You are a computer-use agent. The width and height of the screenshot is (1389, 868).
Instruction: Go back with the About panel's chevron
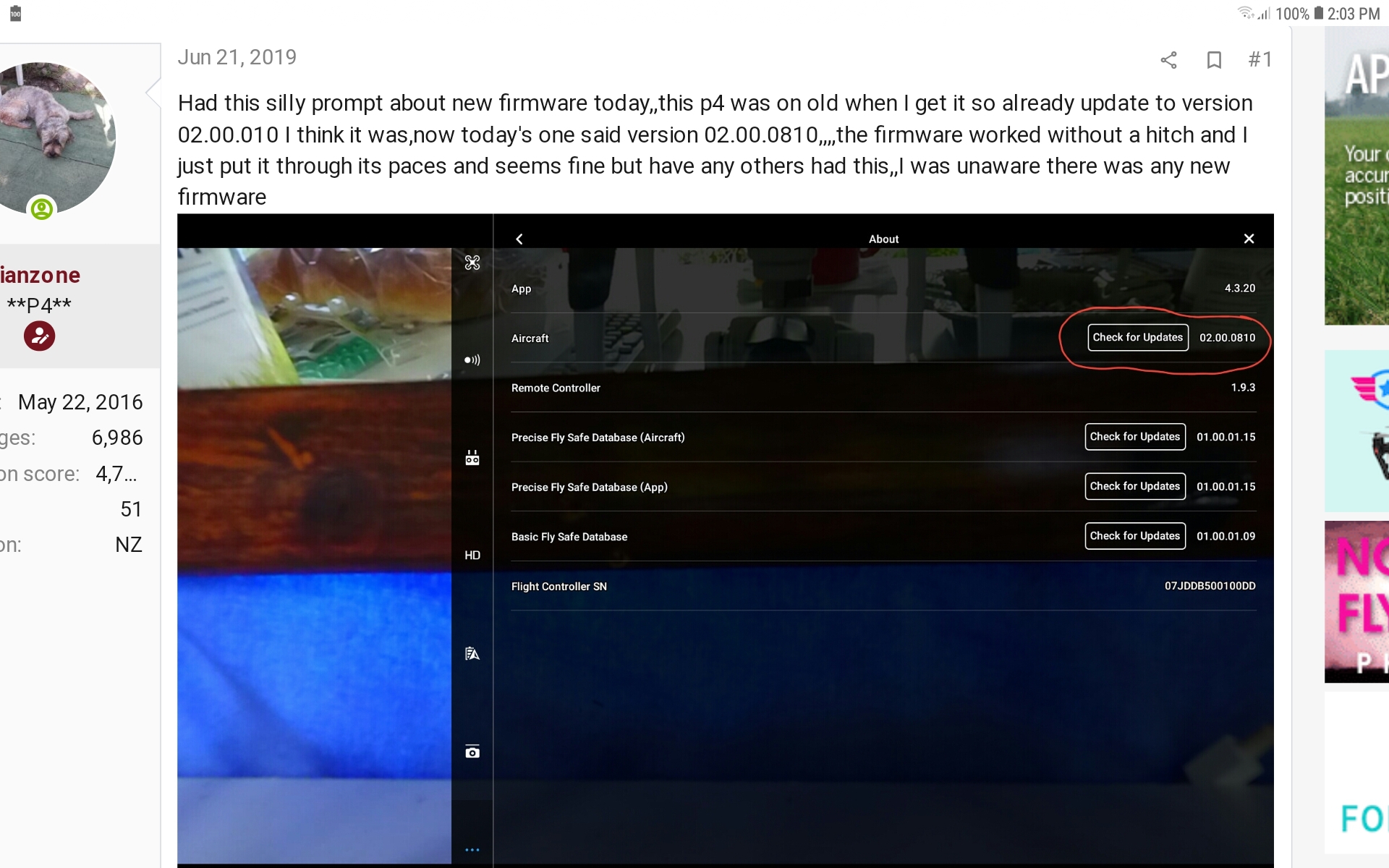(519, 239)
